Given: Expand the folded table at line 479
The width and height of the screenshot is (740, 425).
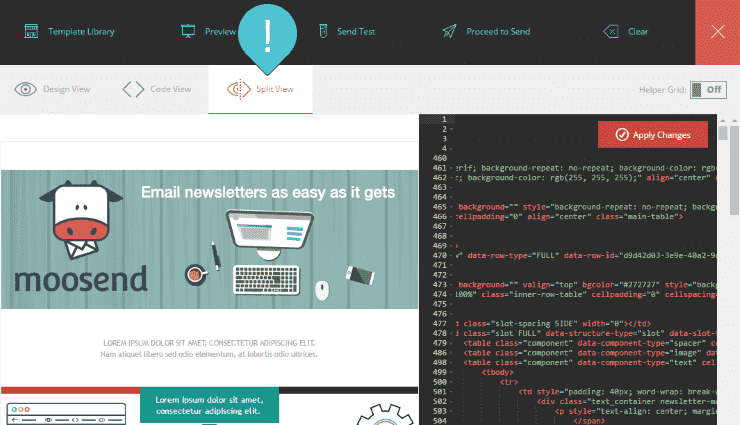Looking at the screenshot, I should click(x=452, y=343).
